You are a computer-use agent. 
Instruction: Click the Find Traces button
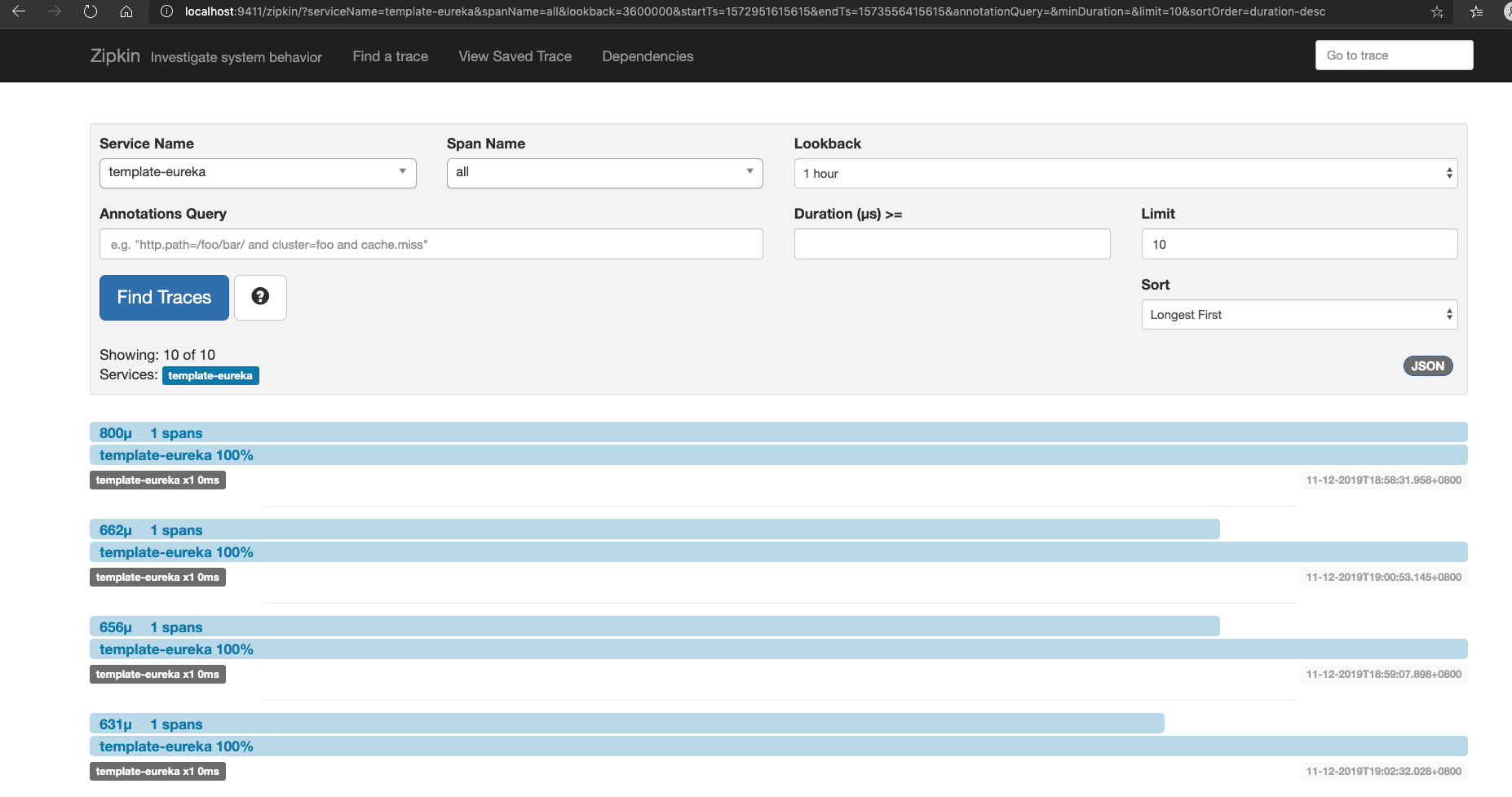click(x=164, y=297)
